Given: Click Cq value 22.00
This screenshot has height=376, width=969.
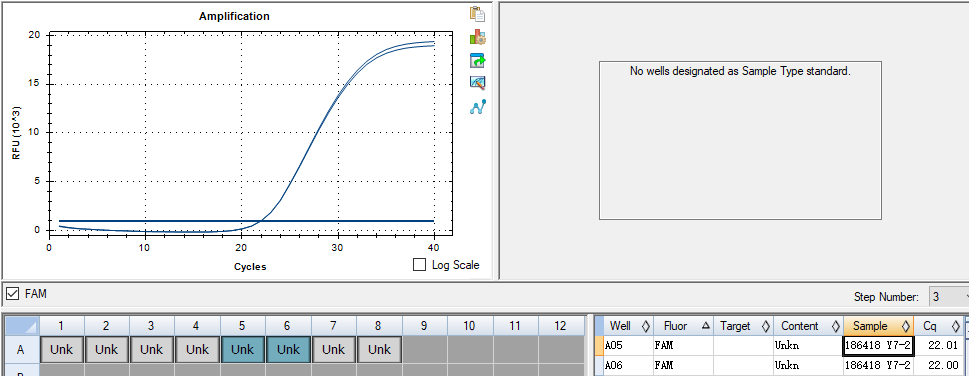Looking at the screenshot, I should pyautogui.click(x=938, y=365).
